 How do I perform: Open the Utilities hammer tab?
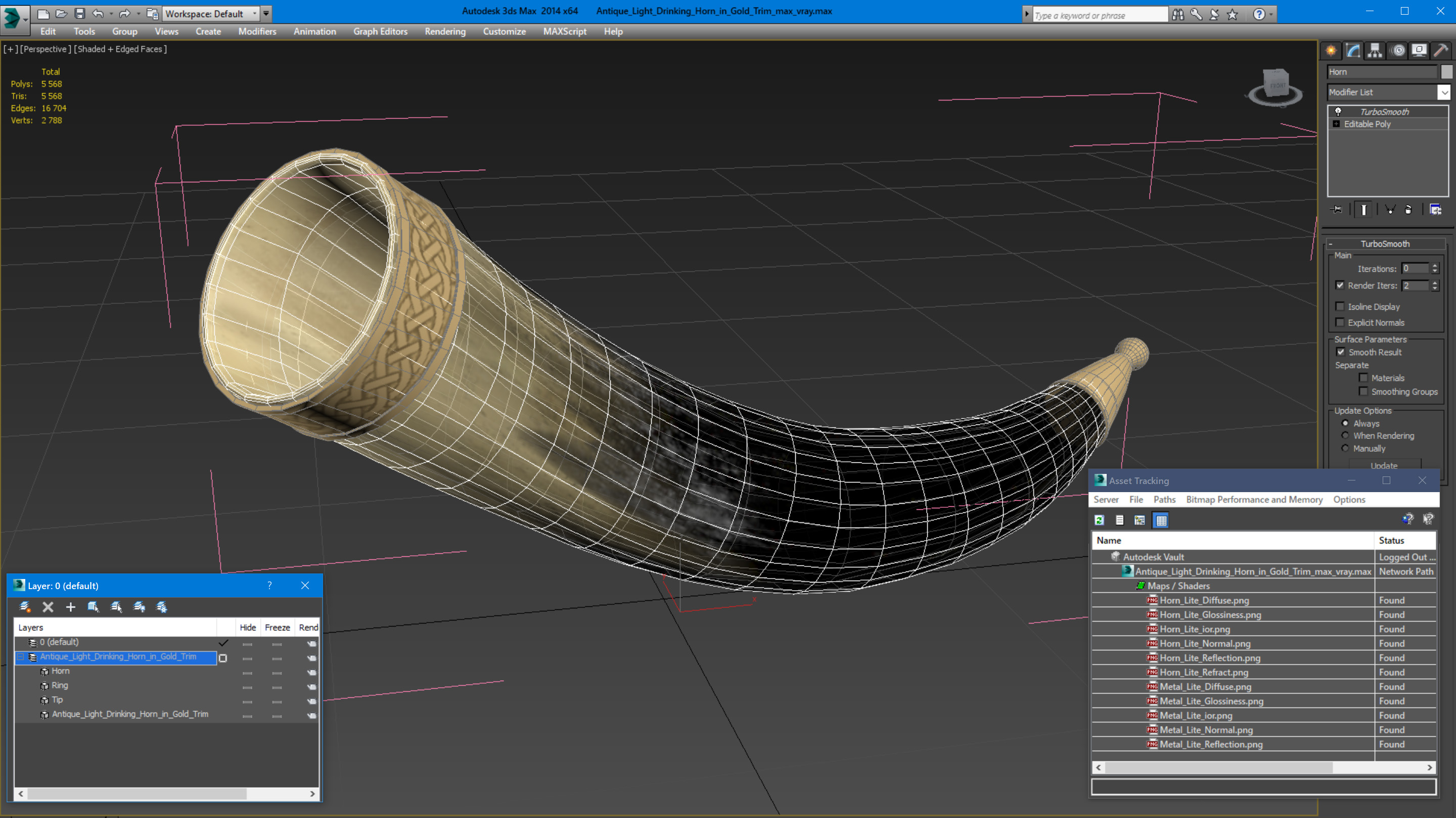[1441, 51]
